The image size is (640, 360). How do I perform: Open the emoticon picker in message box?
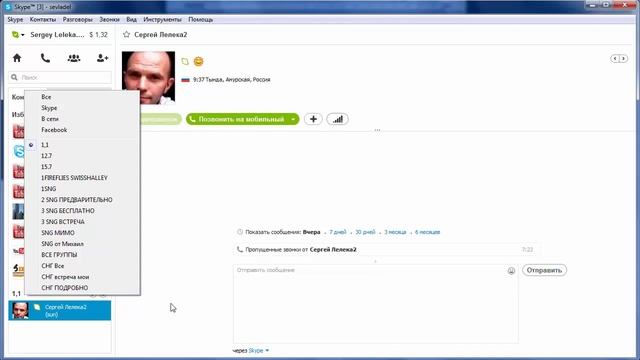(511, 271)
